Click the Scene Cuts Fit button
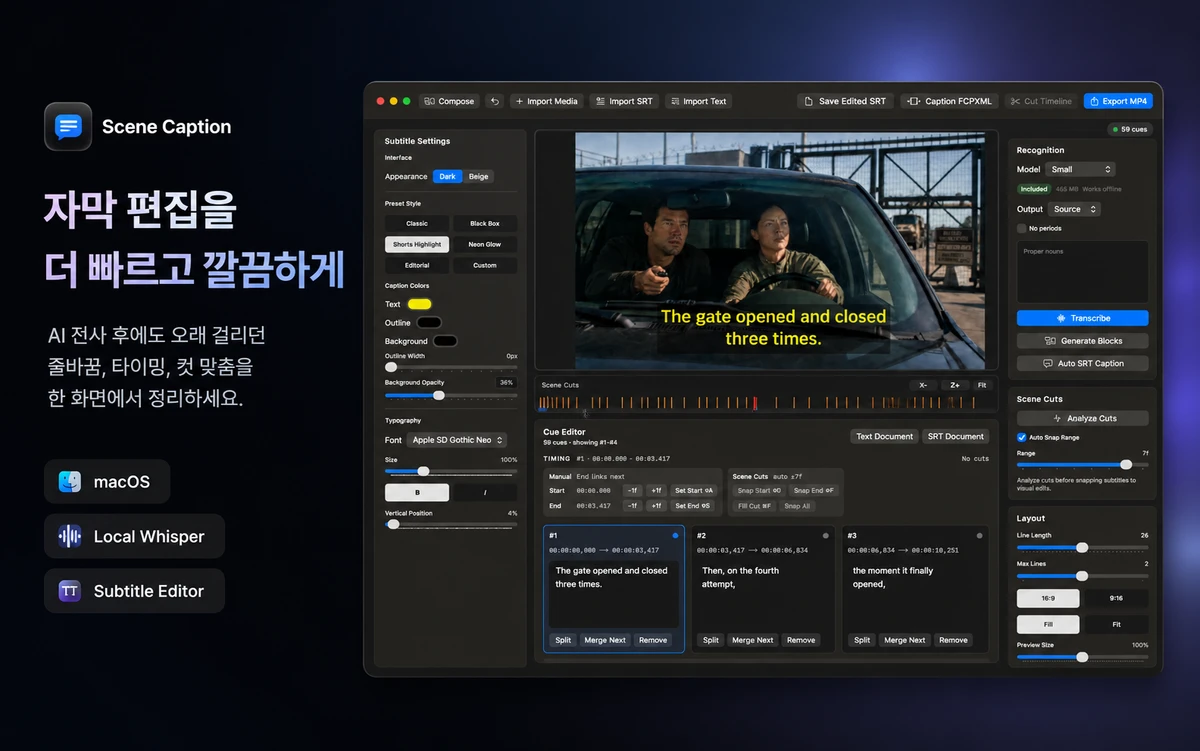The height and width of the screenshot is (751, 1200). [x=982, y=384]
